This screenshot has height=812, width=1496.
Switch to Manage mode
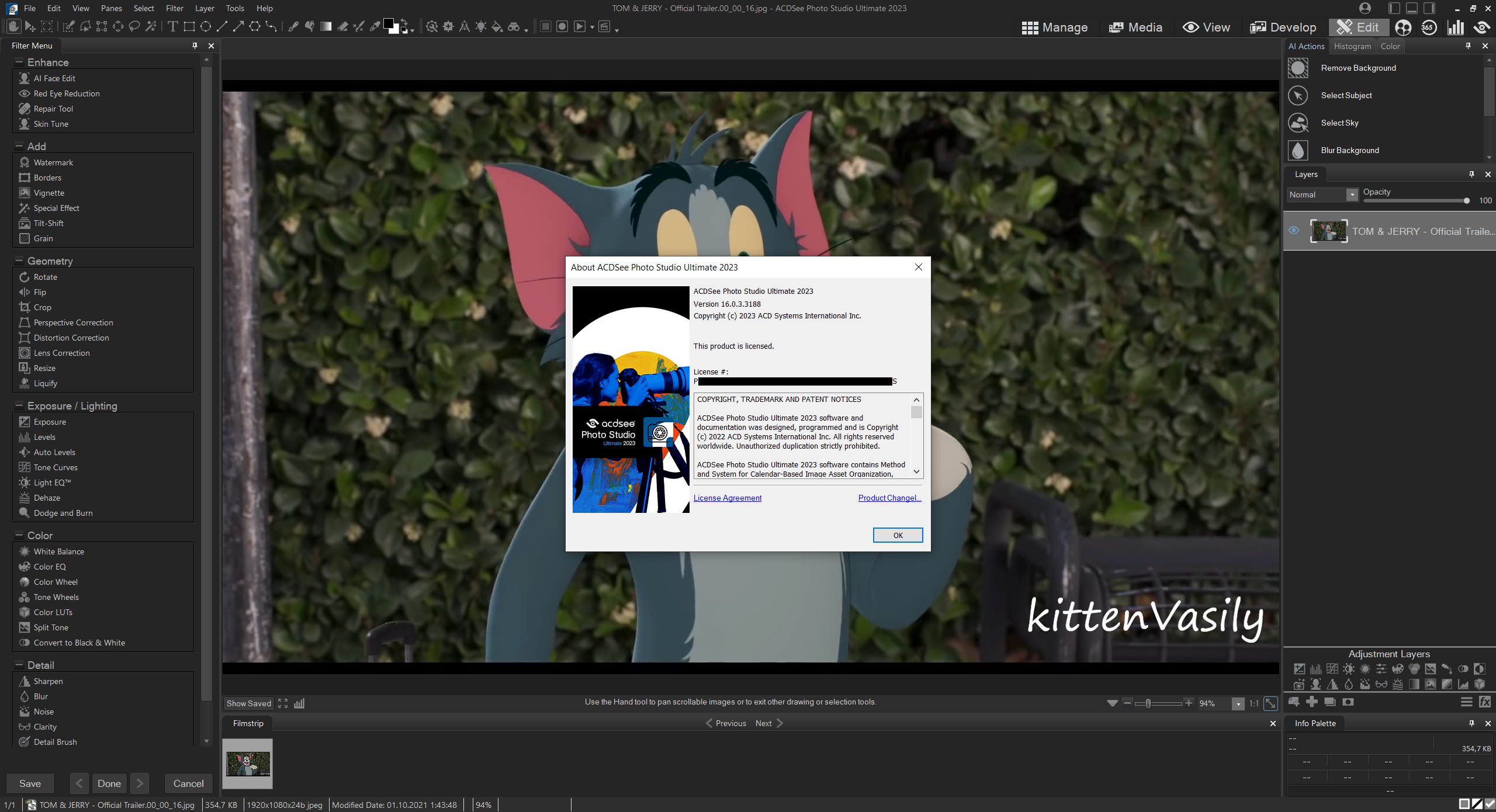1055,27
